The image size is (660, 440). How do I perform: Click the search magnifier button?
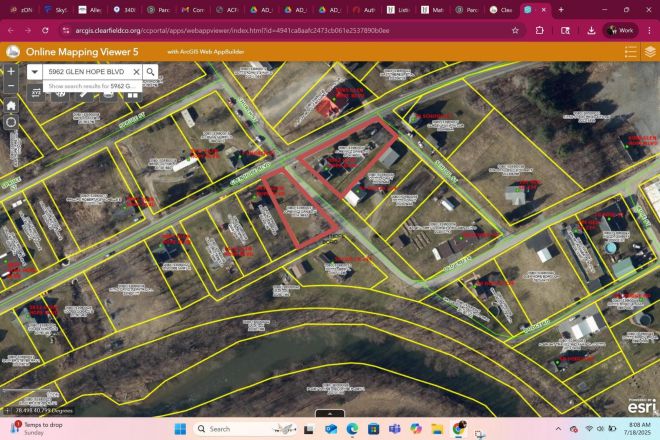150,72
